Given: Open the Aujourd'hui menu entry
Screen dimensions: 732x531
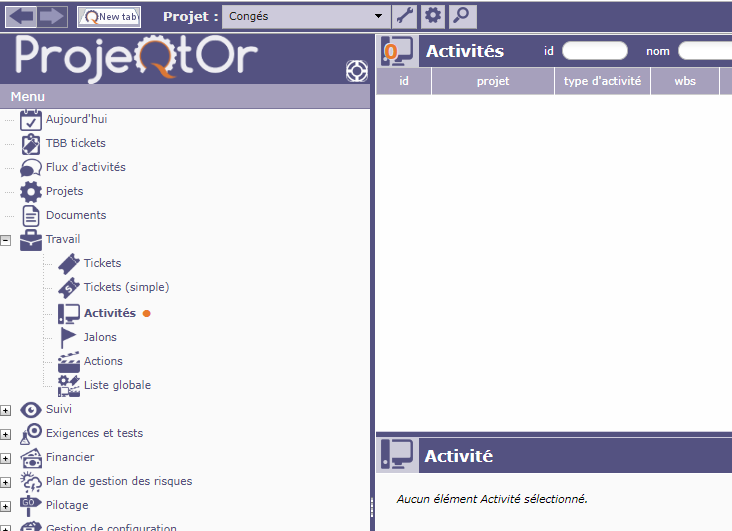Looking at the screenshot, I should coord(77,119).
